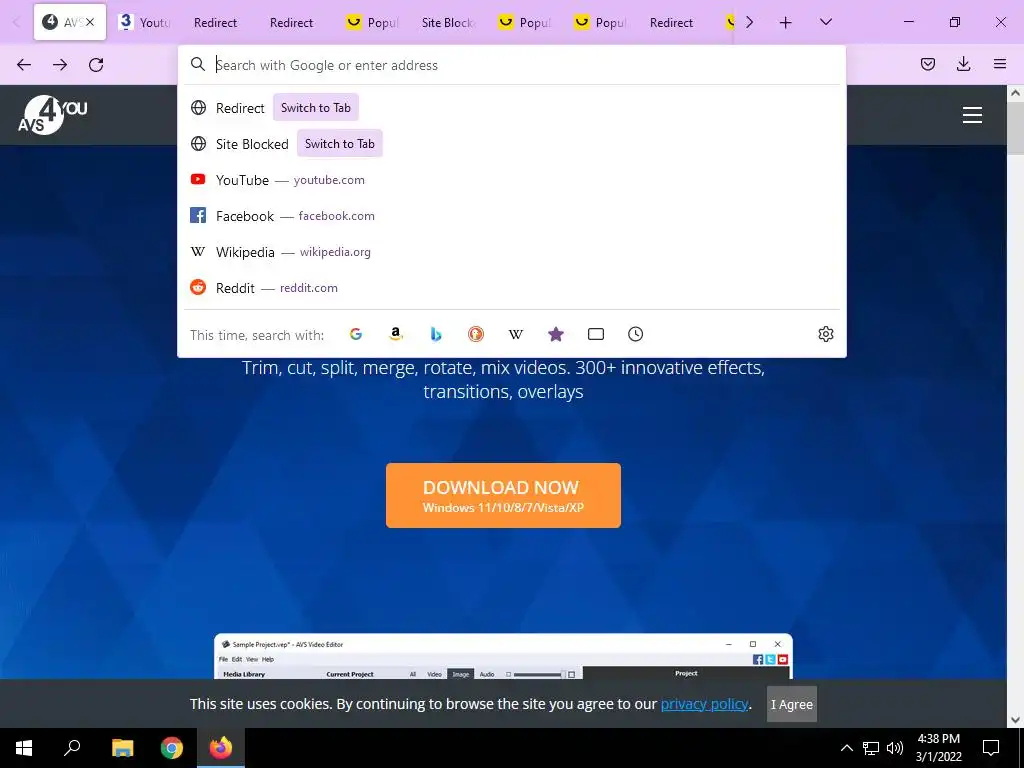Click Switch to Tab for Redirect
1024x768 pixels.
click(315, 108)
